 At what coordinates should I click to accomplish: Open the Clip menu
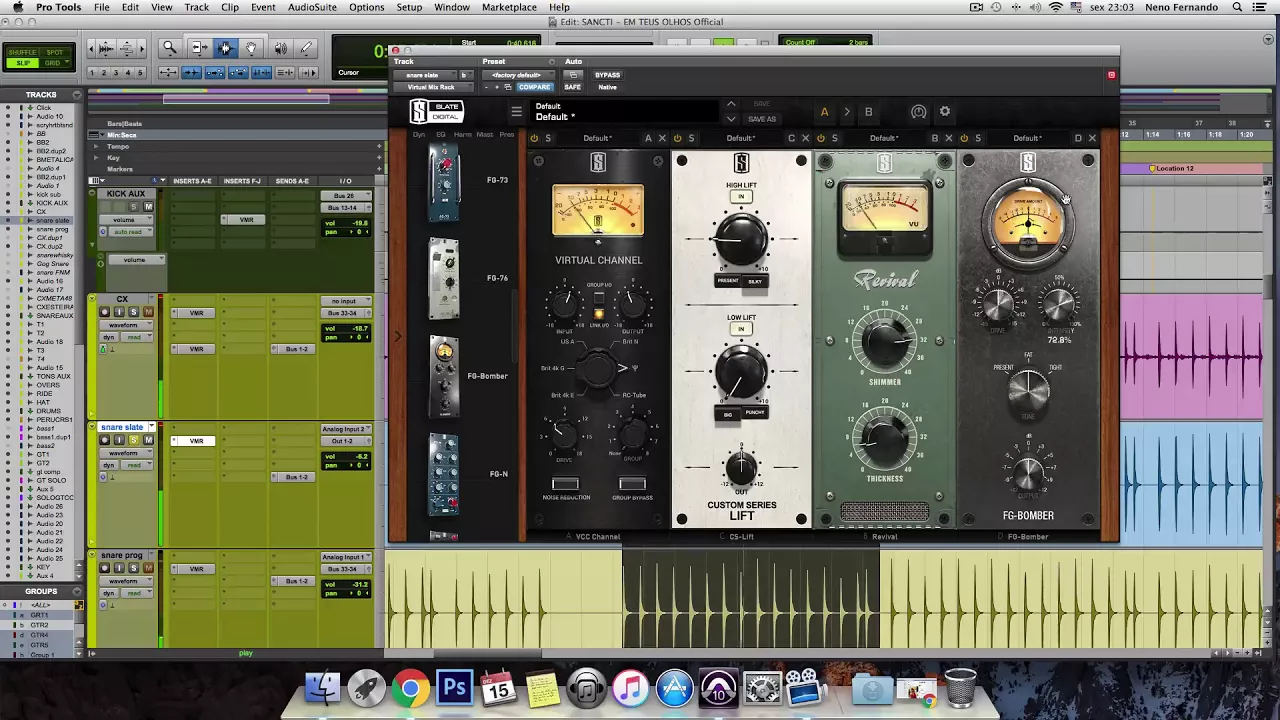230,7
